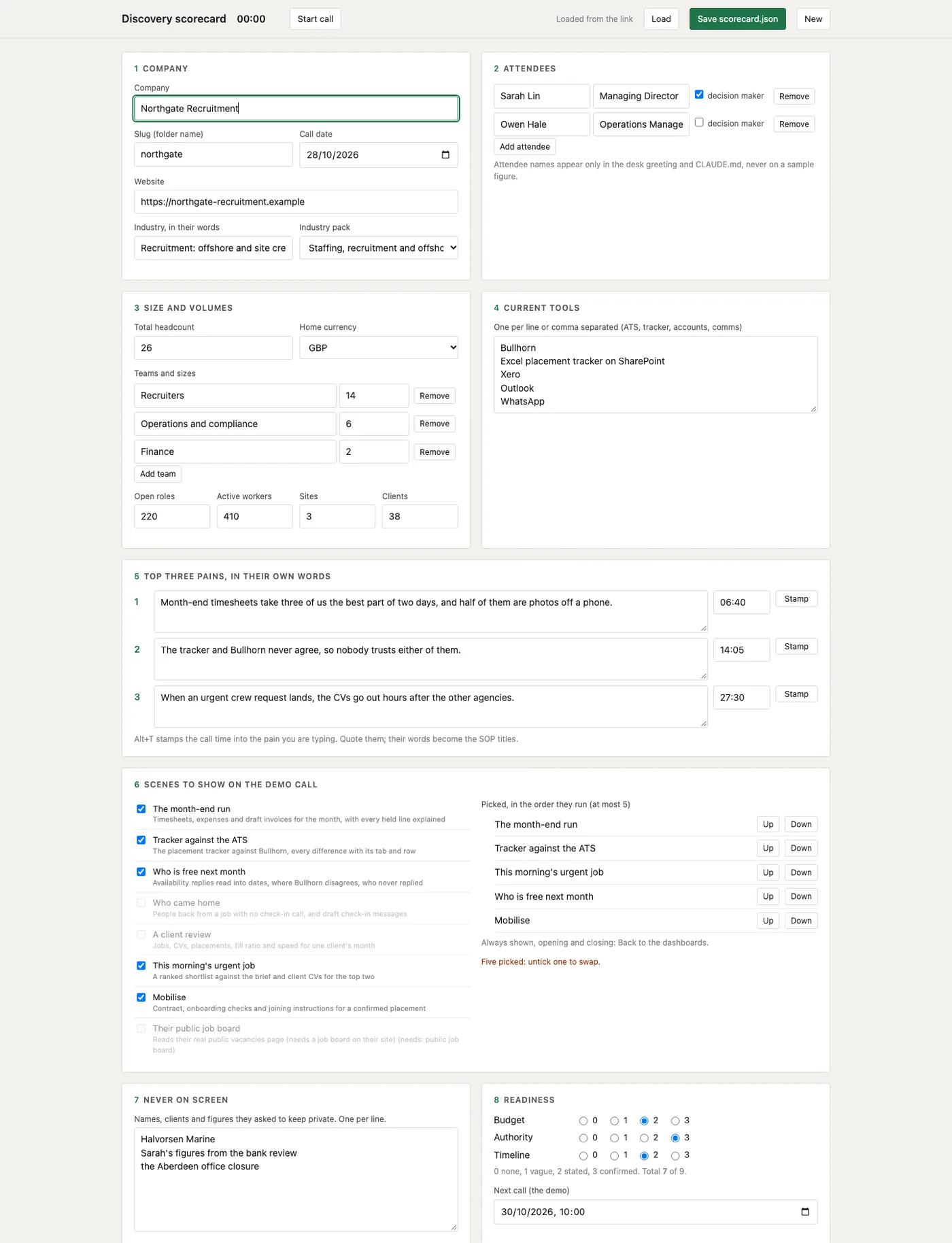952x1243 pixels.
Task: Open the Home currency dropdown
Action: click(x=379, y=348)
